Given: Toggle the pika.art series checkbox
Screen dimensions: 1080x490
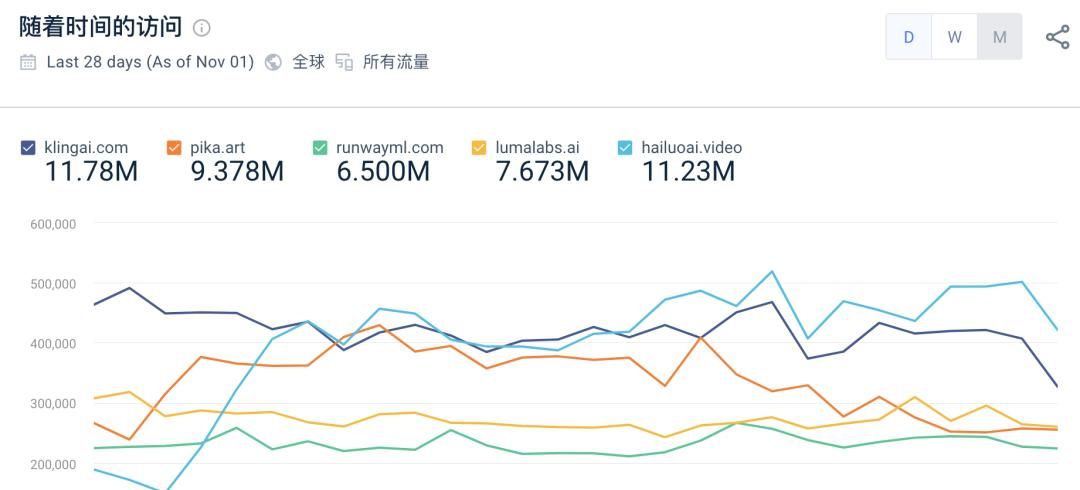Looking at the screenshot, I should [x=174, y=148].
